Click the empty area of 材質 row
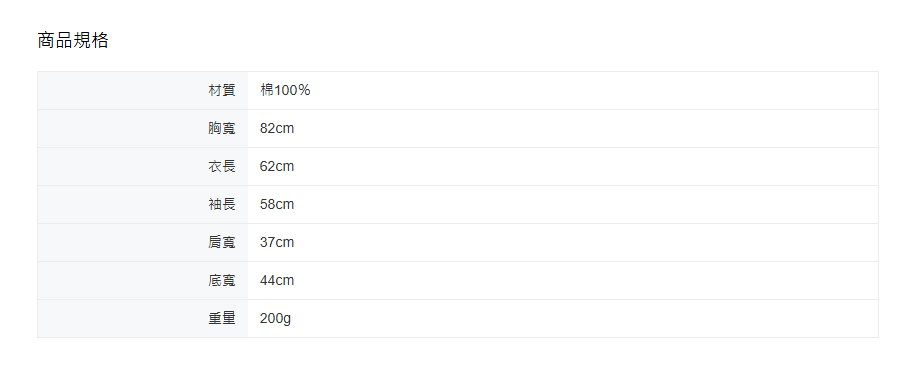The image size is (917, 389). click(594, 91)
